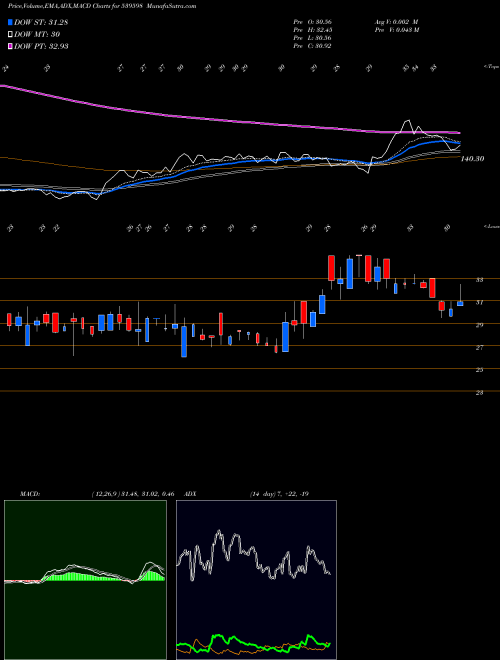Image resolution: width=500 pixels, height=660 pixels.
Task: Open the green MACD histogram chart
Action: coord(85,580)
